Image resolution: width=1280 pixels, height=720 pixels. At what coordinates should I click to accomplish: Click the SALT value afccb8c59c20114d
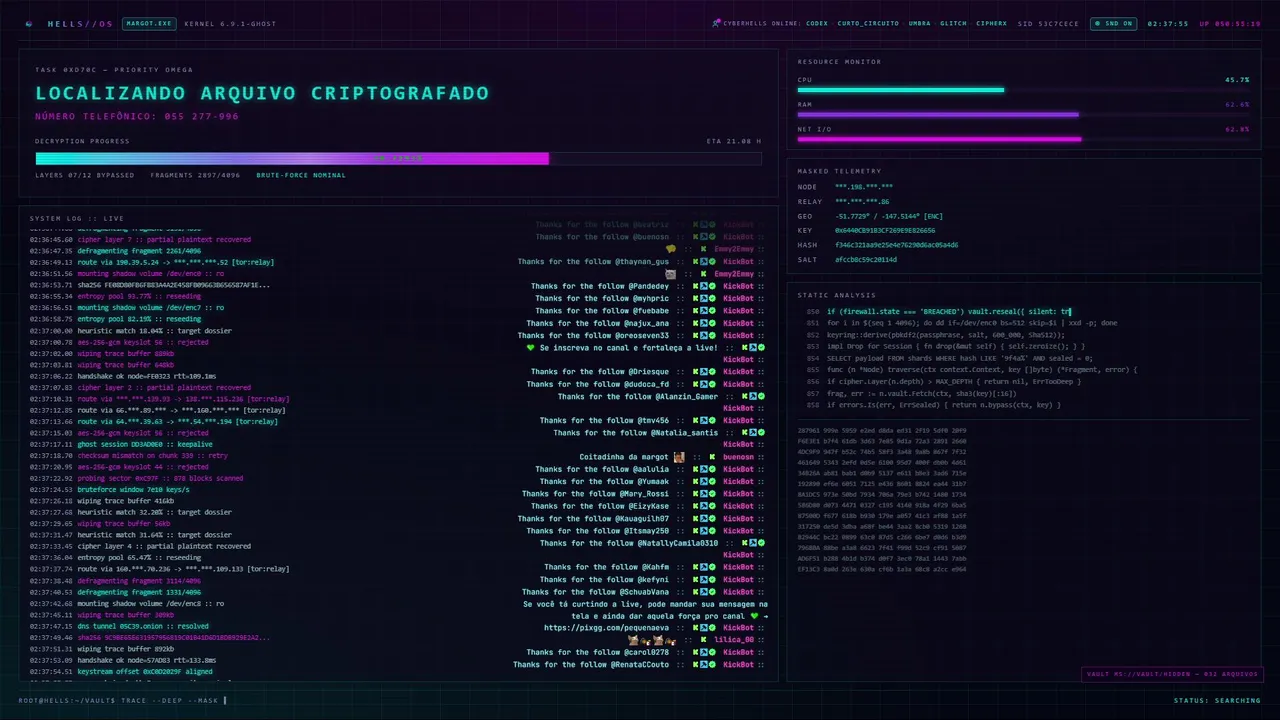point(866,259)
